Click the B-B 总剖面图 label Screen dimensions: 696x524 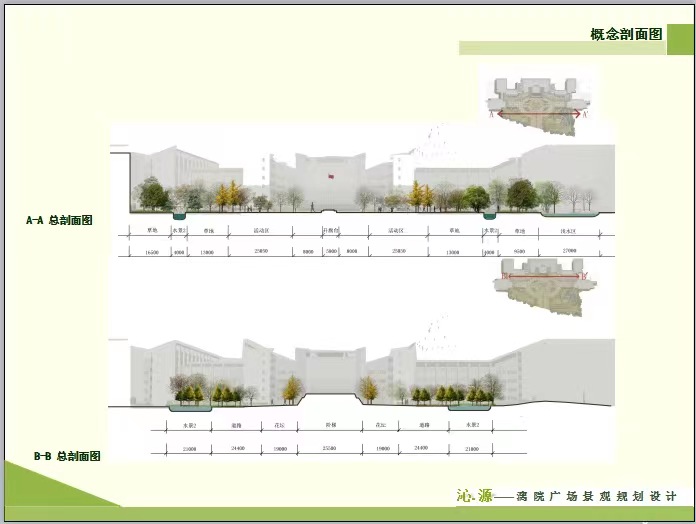point(67,456)
